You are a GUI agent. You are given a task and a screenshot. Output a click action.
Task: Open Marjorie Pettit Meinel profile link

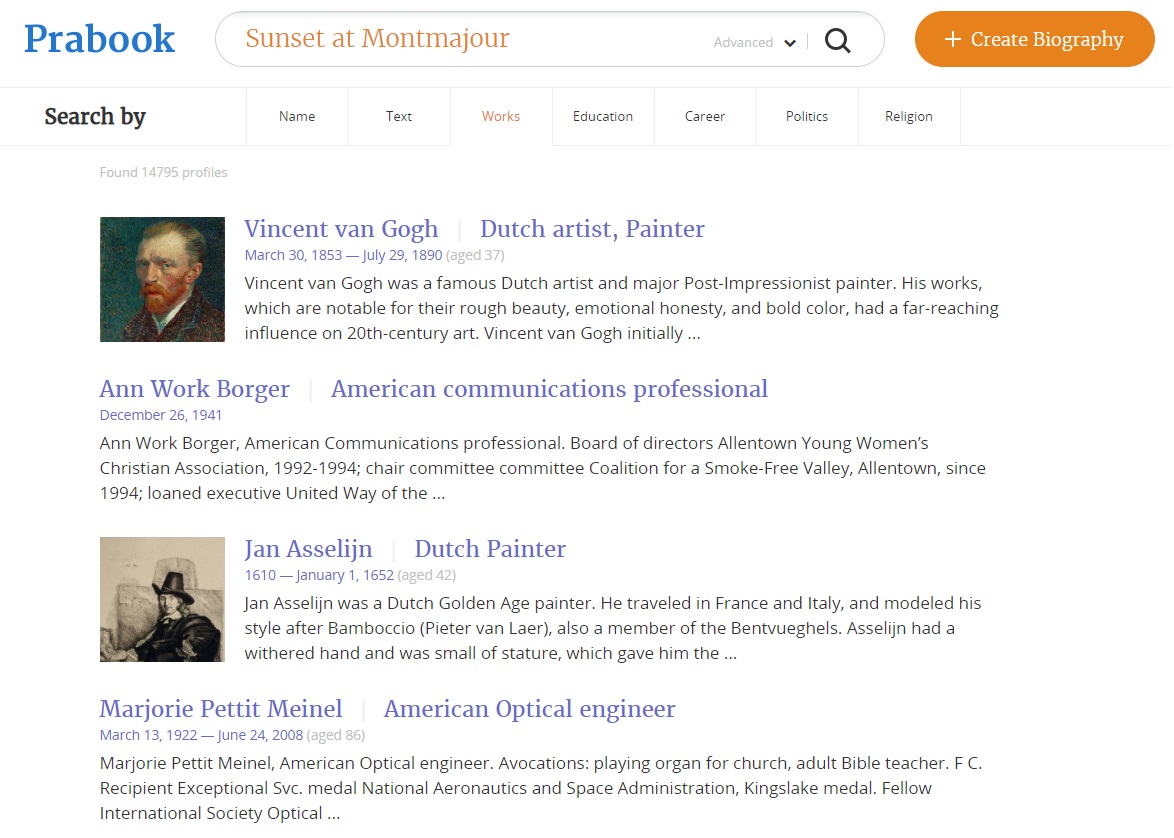(x=221, y=709)
